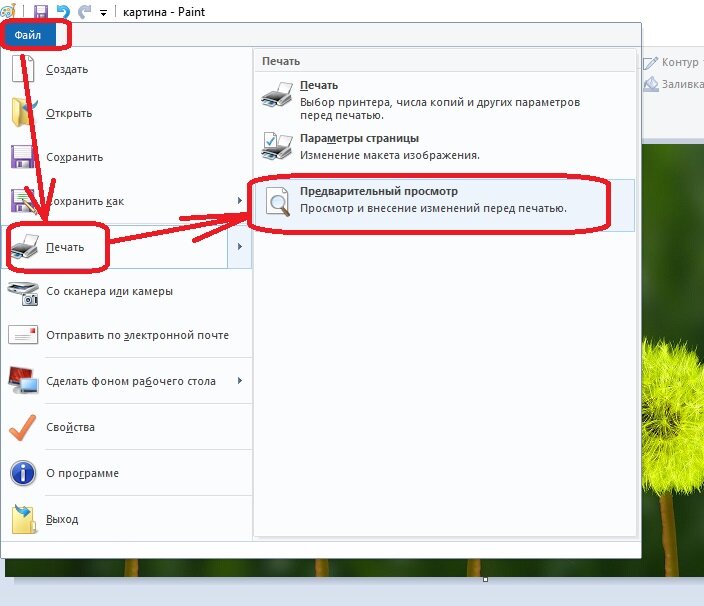Click the Параметры страницы printer-with-check icon
This screenshot has height=606, width=704.
tap(277, 146)
